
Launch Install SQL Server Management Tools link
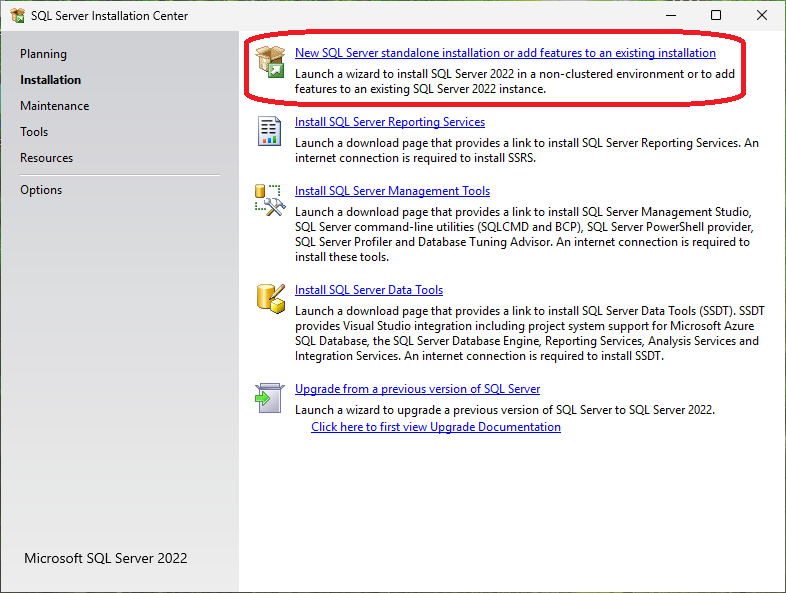pyautogui.click(x=392, y=191)
